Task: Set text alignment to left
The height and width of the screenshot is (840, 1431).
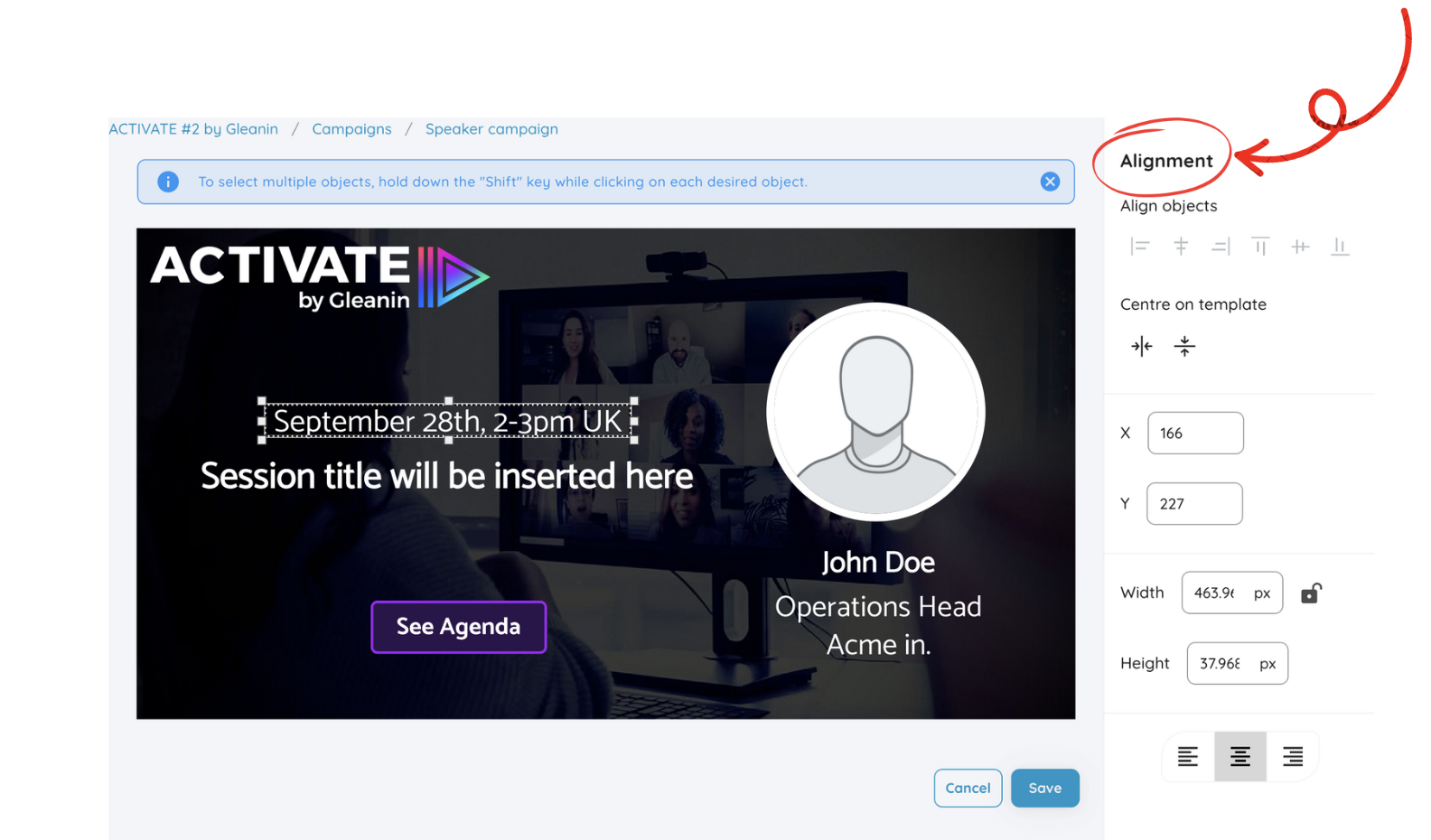Action: 1188,757
